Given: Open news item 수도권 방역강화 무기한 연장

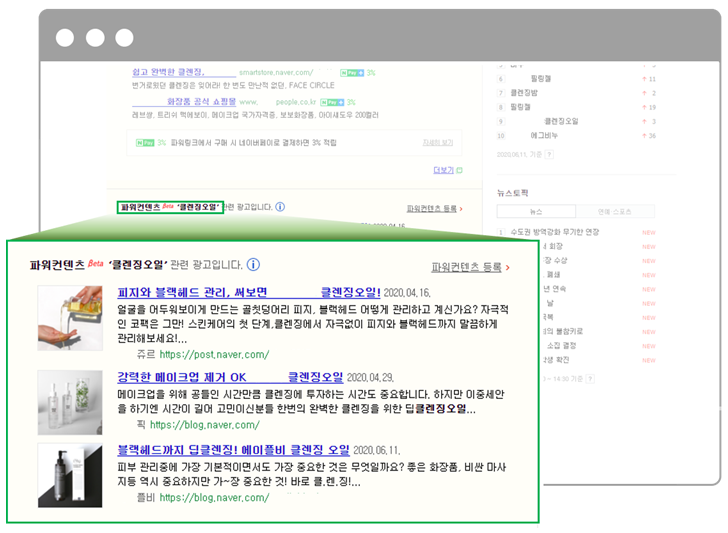Looking at the screenshot, I should 555,232.
